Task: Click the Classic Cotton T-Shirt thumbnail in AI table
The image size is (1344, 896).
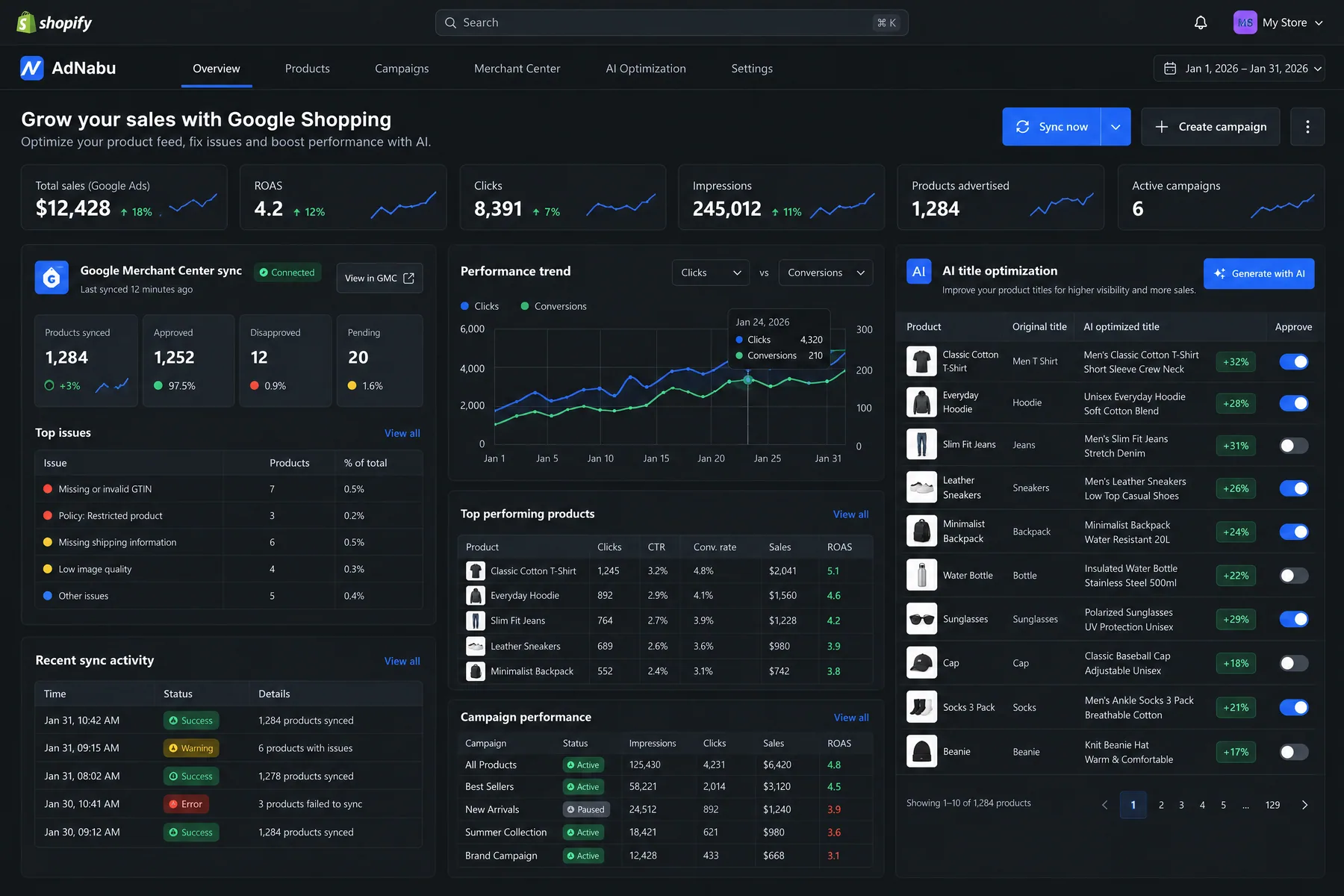Action: click(921, 361)
